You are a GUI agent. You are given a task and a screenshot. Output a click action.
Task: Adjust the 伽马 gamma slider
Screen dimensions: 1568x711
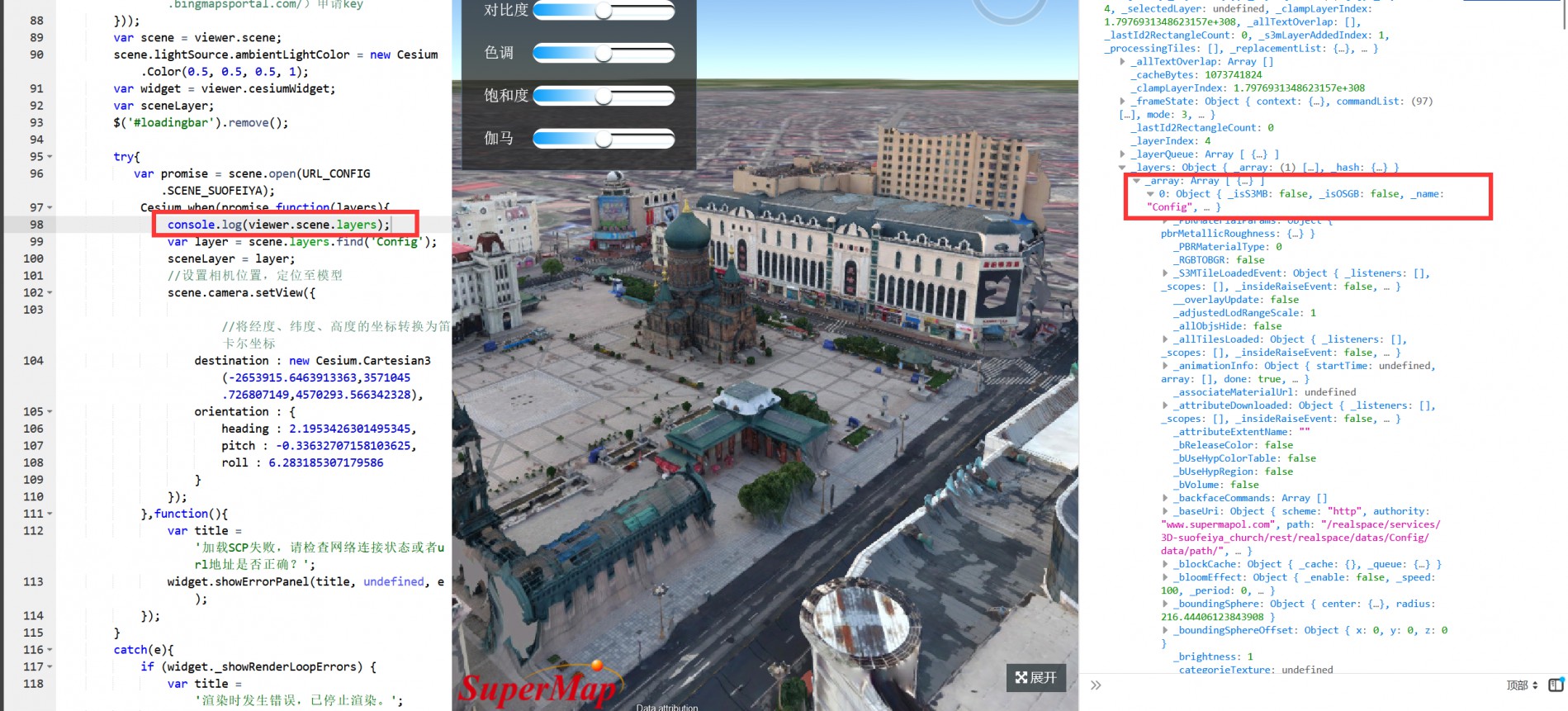tap(604, 140)
